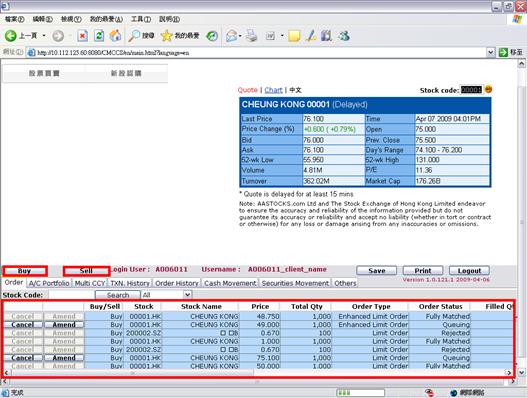Click the right top navigation tab (IPO subscription)
The image size is (527, 398).
[126, 73]
